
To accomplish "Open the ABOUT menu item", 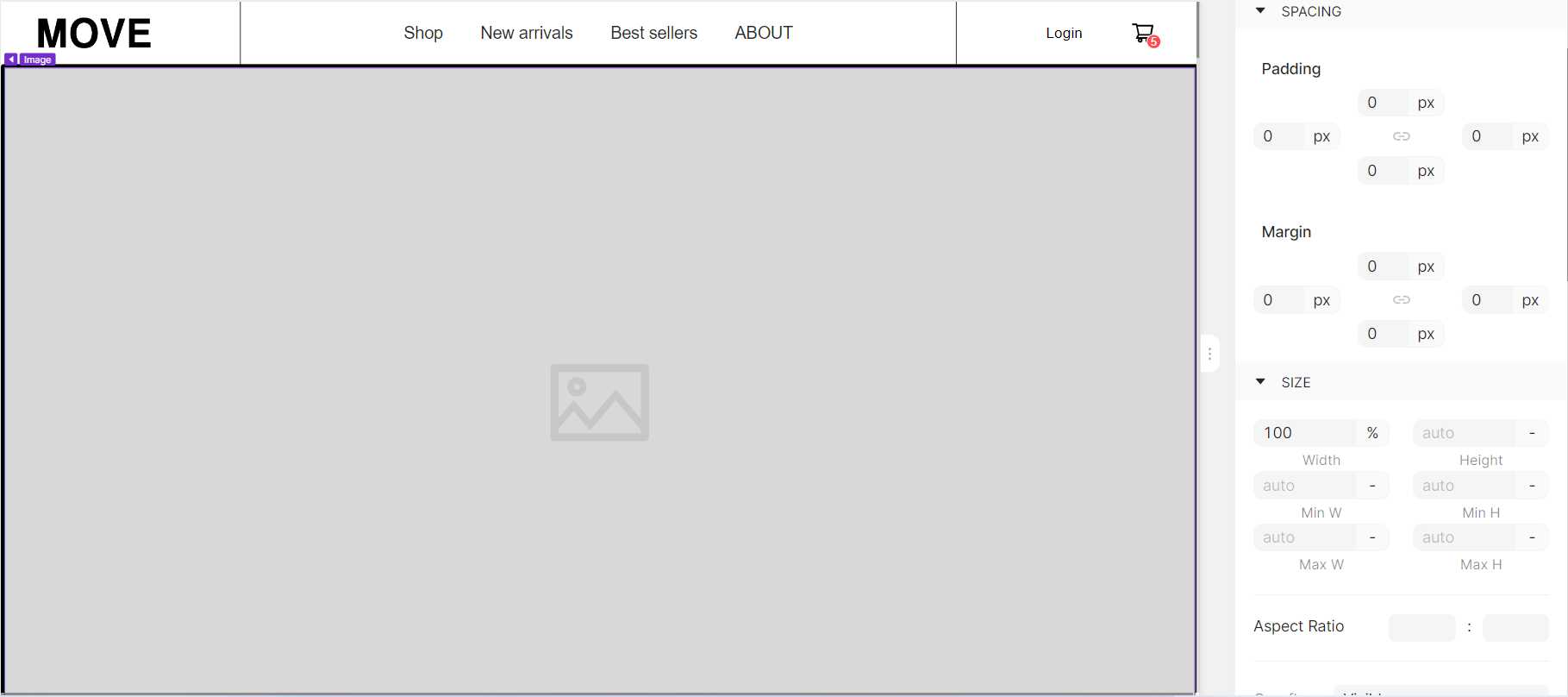I will (x=764, y=33).
